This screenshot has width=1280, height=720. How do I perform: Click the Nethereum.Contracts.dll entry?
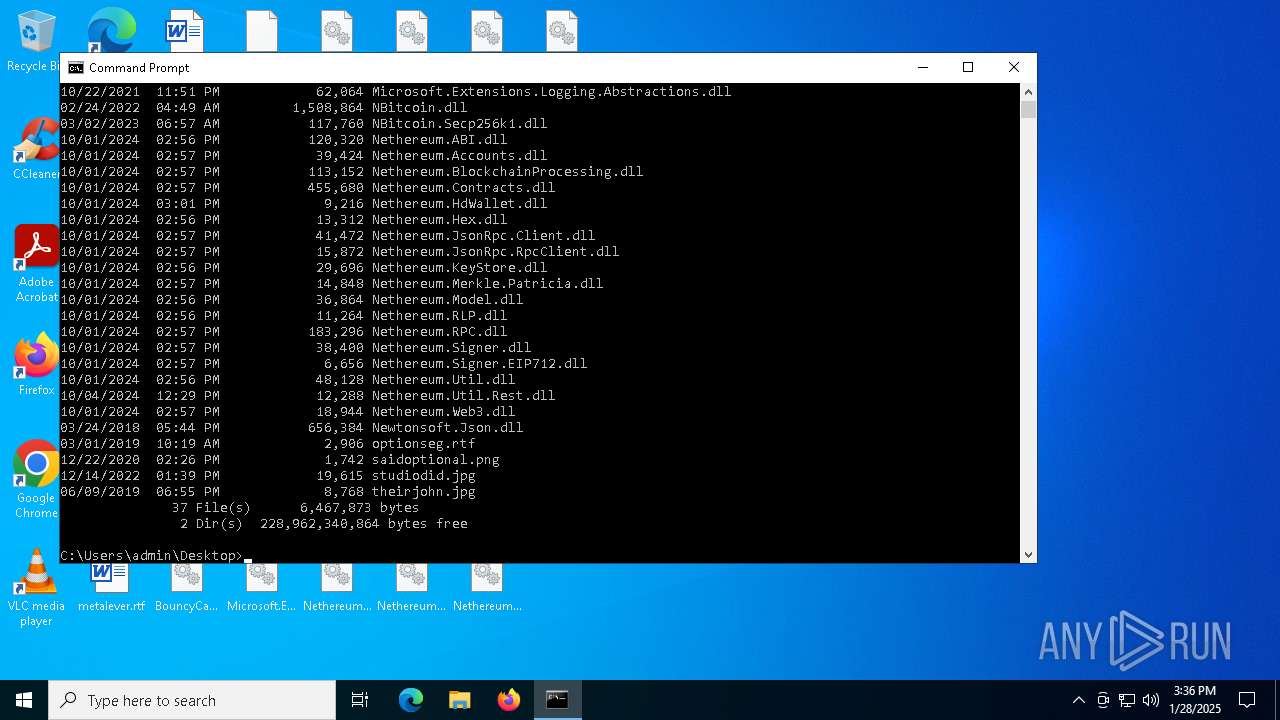tap(464, 188)
